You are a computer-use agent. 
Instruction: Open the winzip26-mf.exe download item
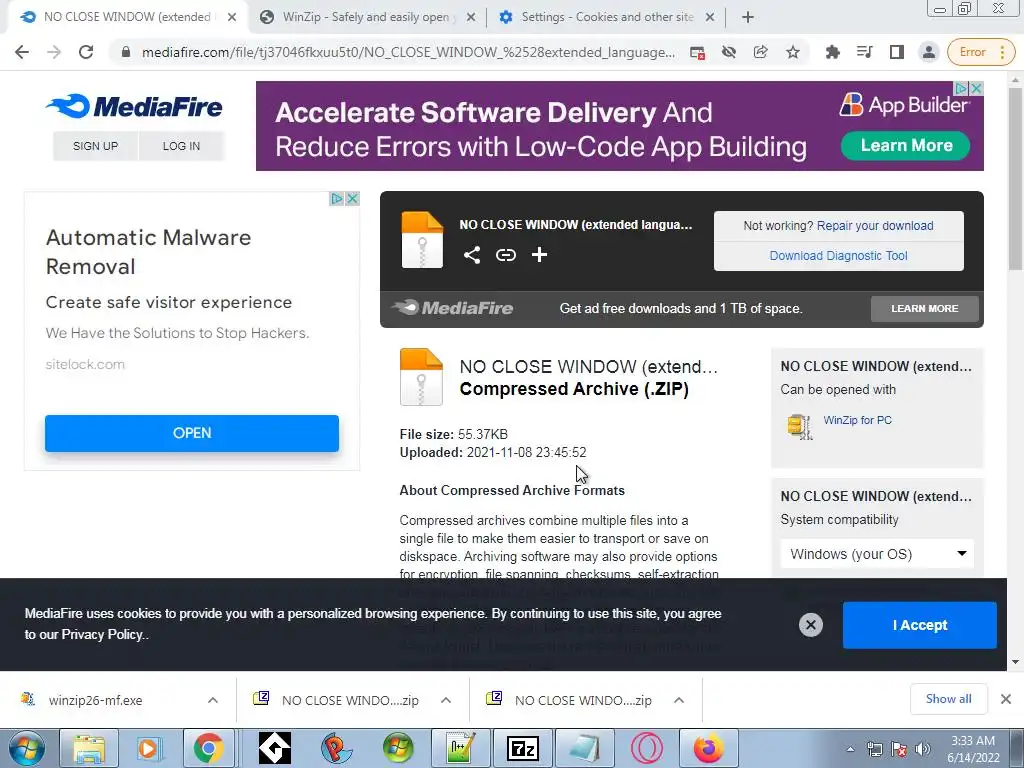(x=95, y=700)
